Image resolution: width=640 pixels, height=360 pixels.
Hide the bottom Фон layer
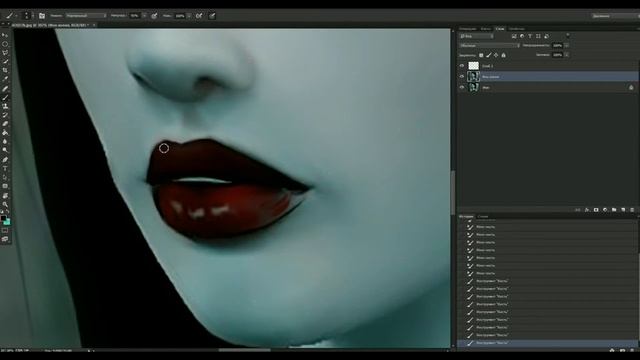pos(462,87)
